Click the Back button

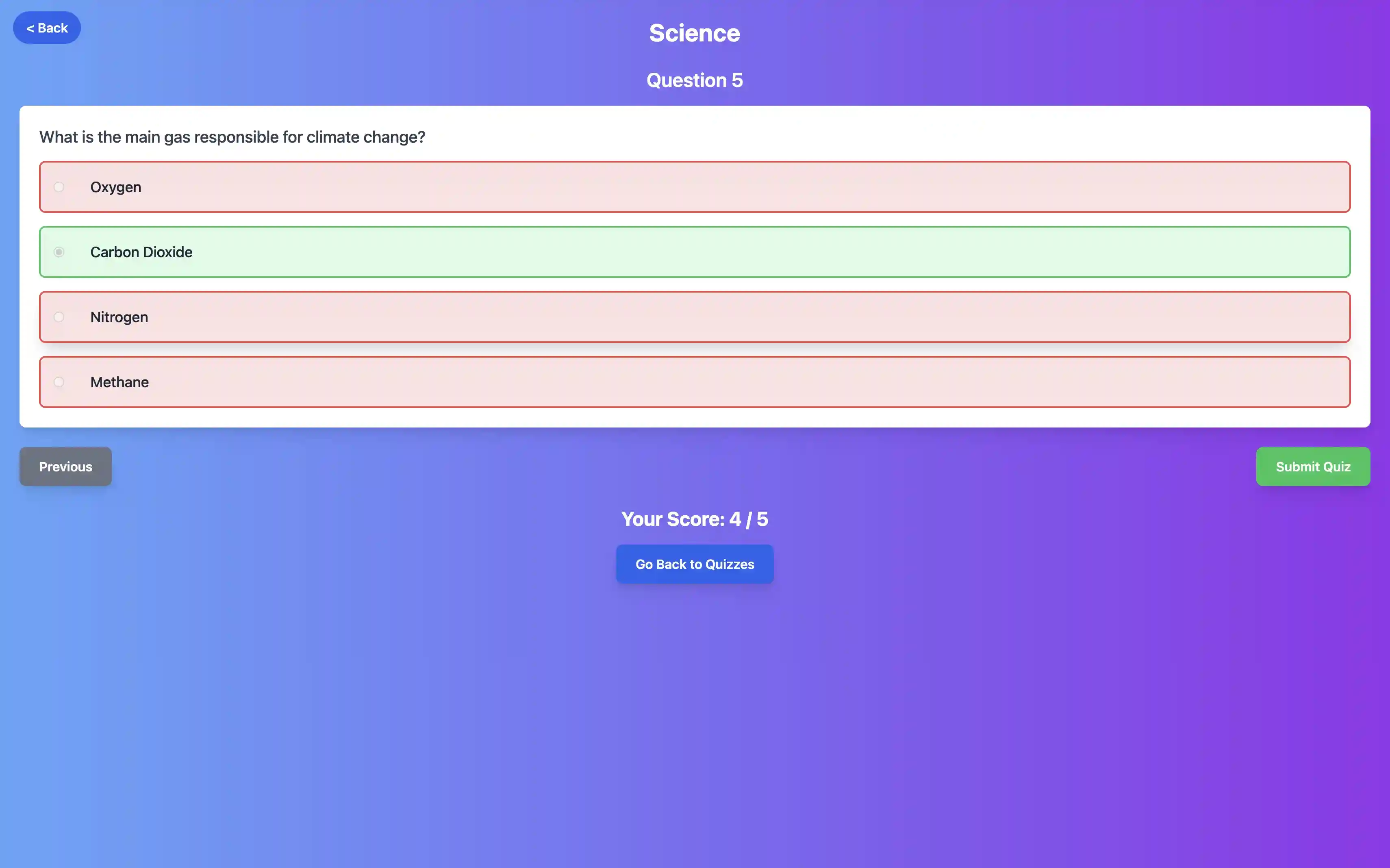tap(46, 27)
